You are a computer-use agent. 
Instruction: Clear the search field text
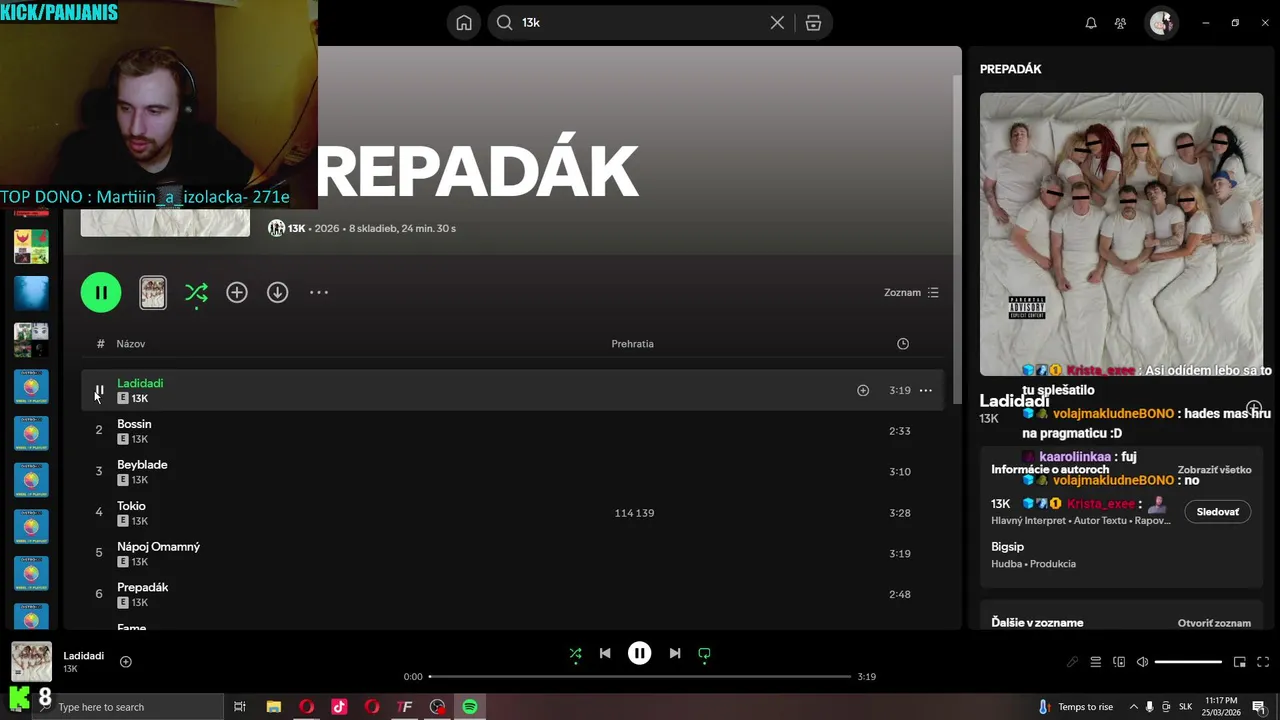[x=777, y=23]
